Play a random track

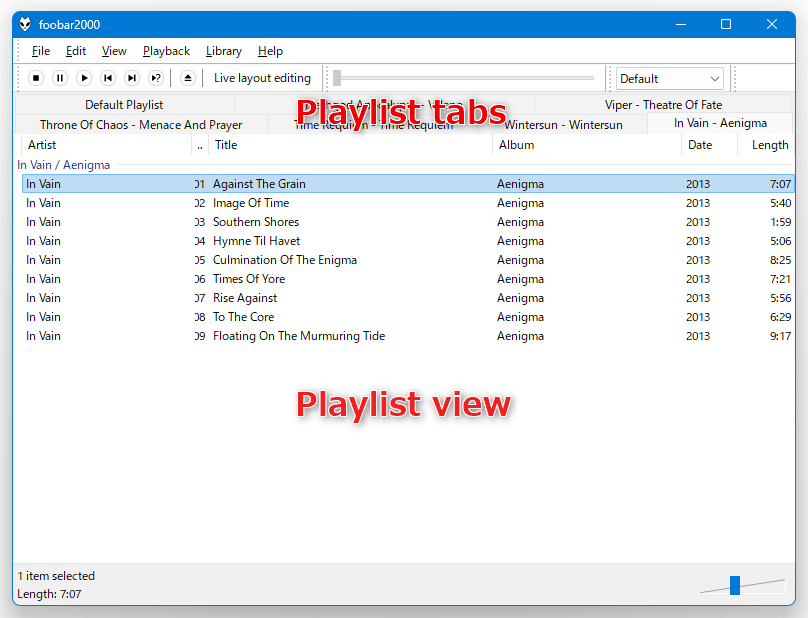pyautogui.click(x=156, y=78)
